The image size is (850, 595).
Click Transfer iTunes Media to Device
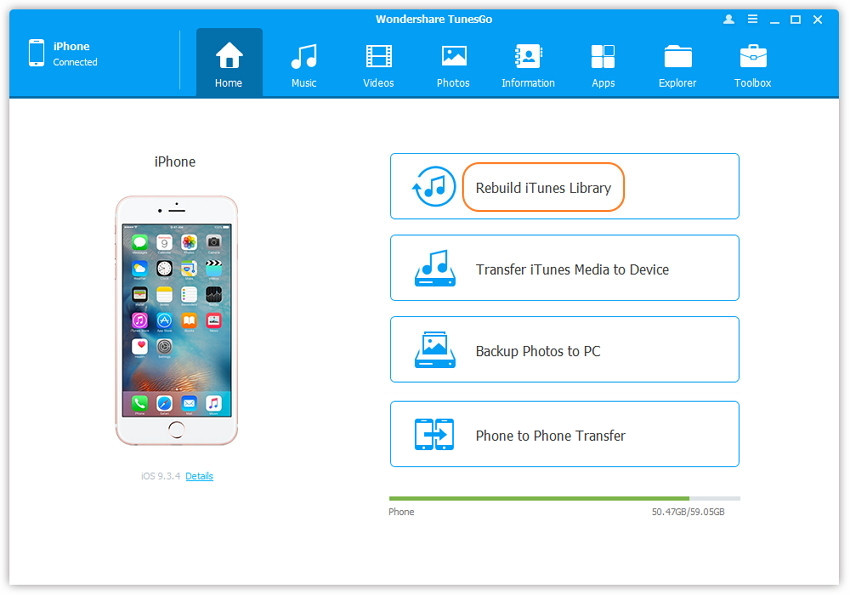tap(564, 268)
